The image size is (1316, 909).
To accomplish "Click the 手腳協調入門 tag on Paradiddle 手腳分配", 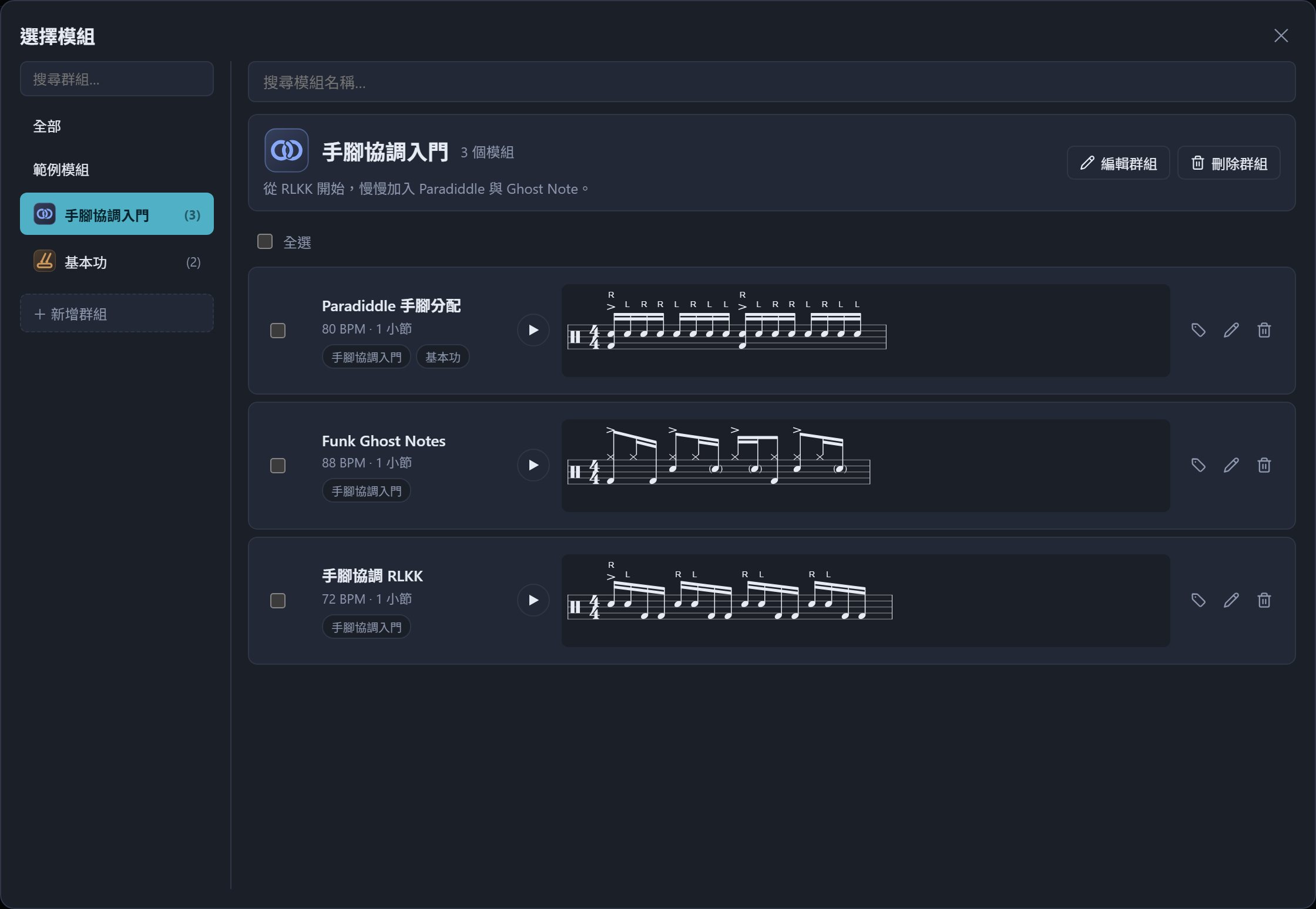I will point(367,357).
